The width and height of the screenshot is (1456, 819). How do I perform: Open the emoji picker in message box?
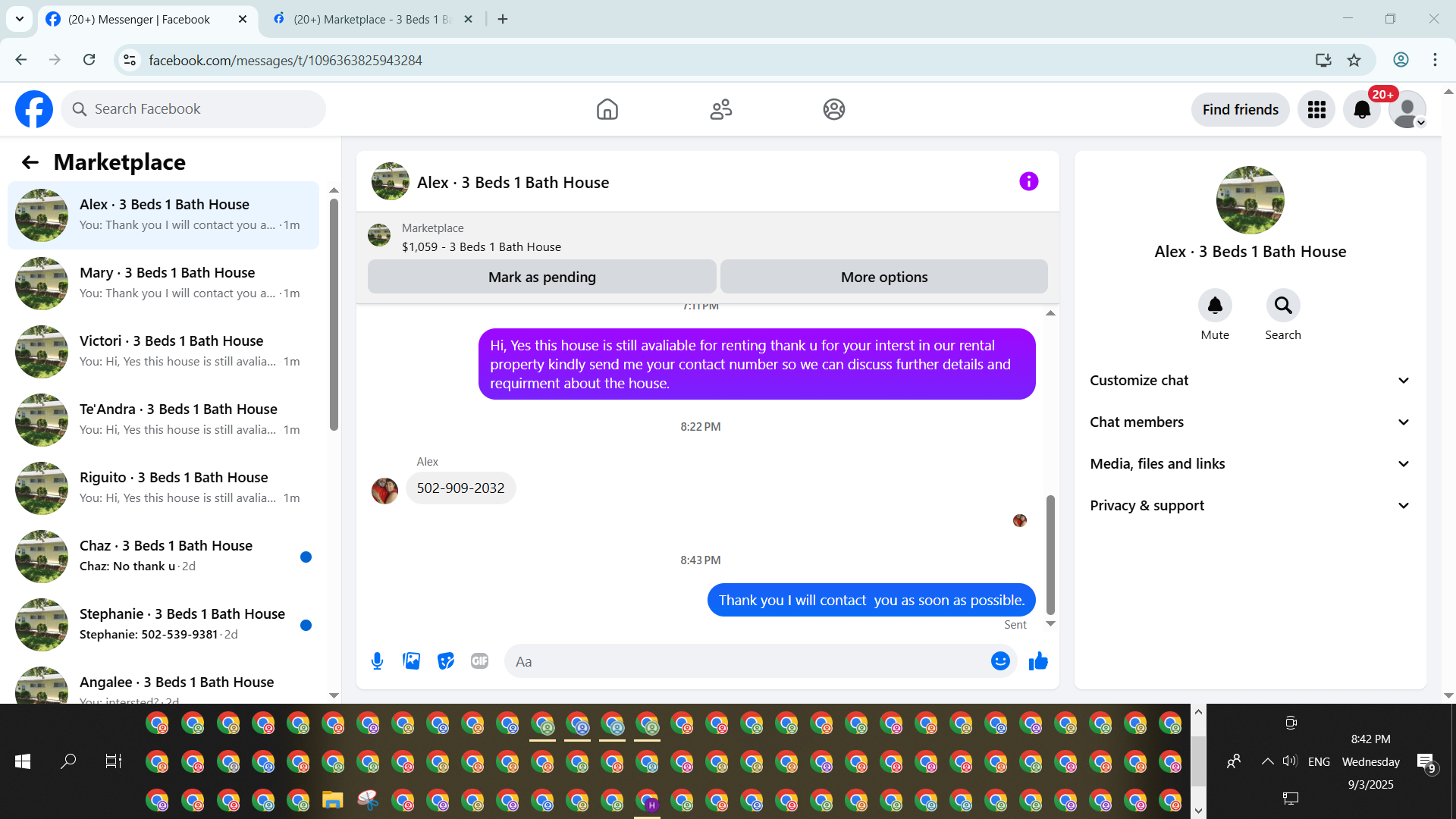(1000, 661)
